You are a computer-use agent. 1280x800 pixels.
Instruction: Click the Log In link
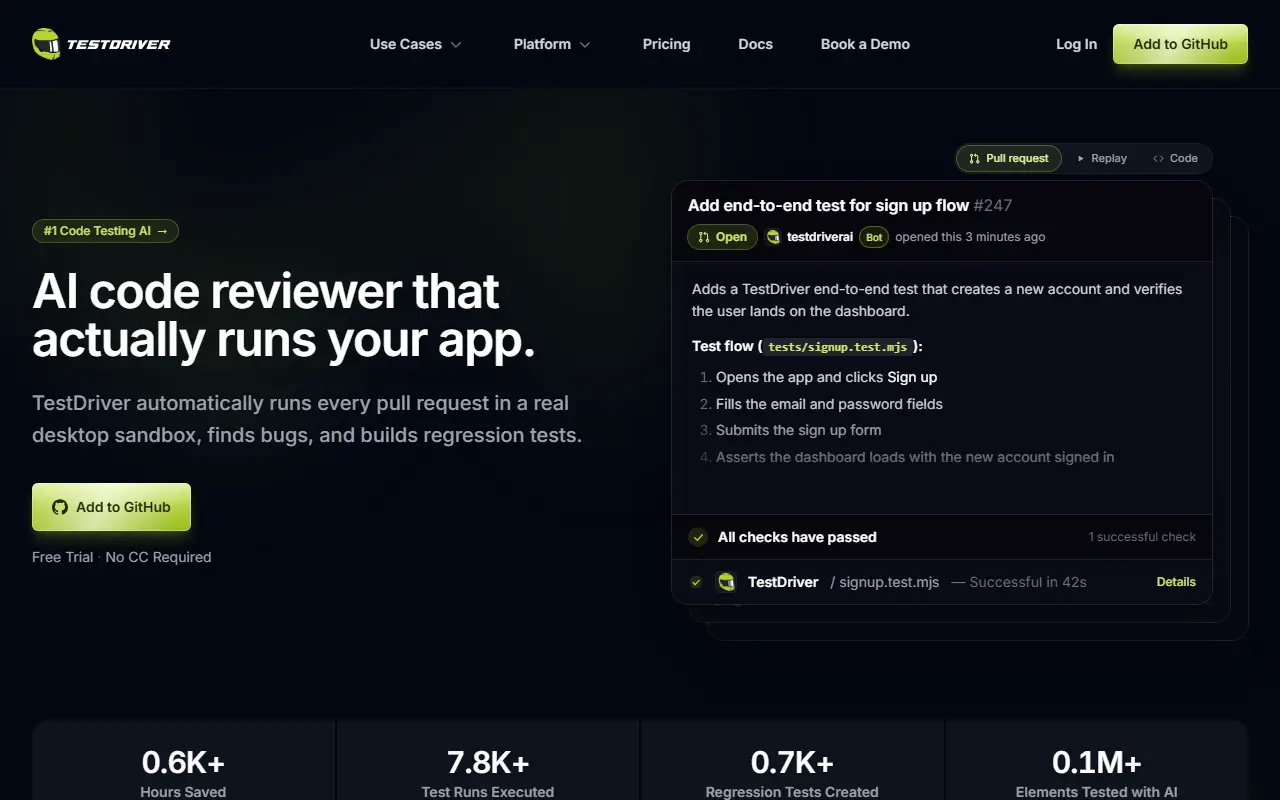[x=1076, y=44]
